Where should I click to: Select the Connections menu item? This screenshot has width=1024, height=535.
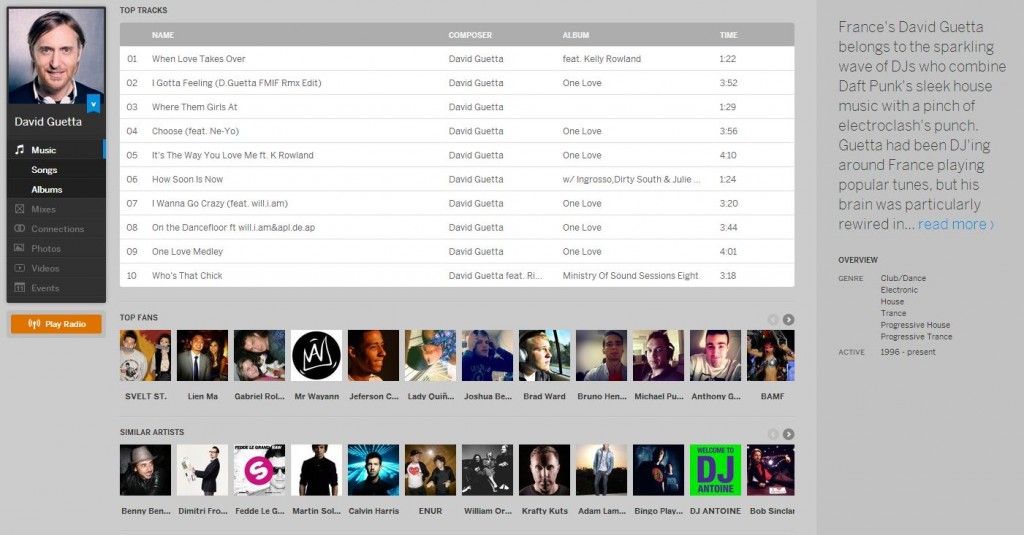[x=56, y=229]
